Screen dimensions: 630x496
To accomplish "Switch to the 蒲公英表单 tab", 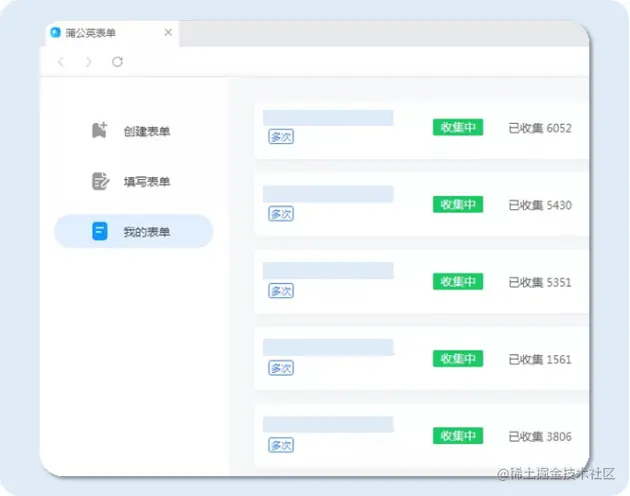I will click(112, 33).
